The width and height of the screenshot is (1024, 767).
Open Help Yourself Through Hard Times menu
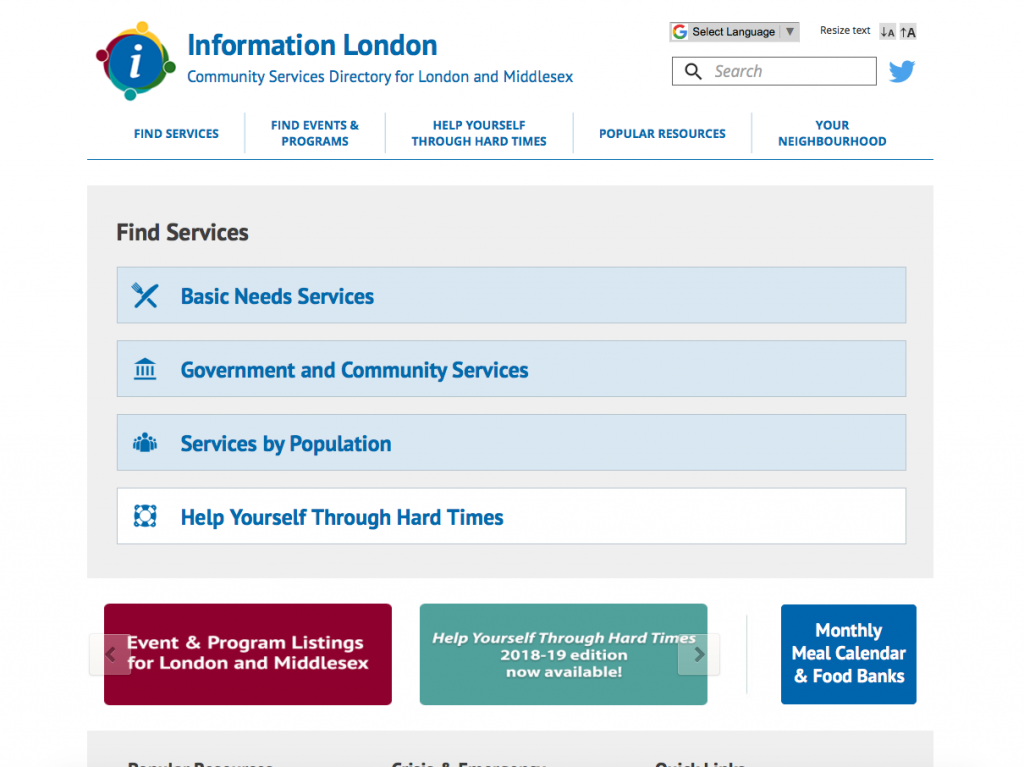(x=479, y=133)
